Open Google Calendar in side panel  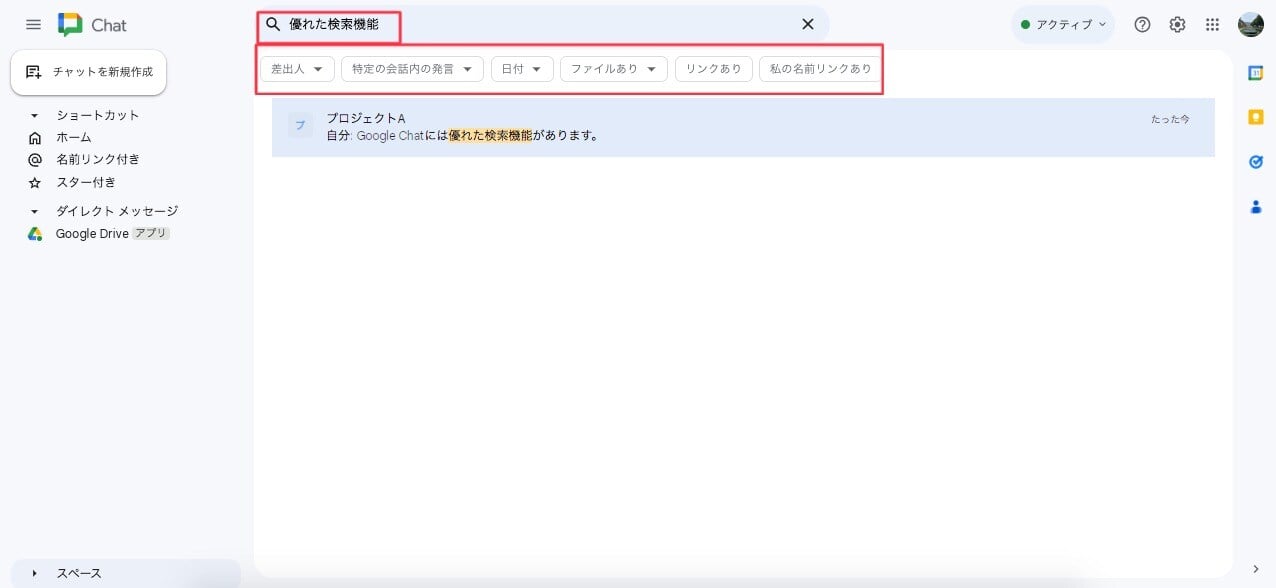[x=1256, y=73]
